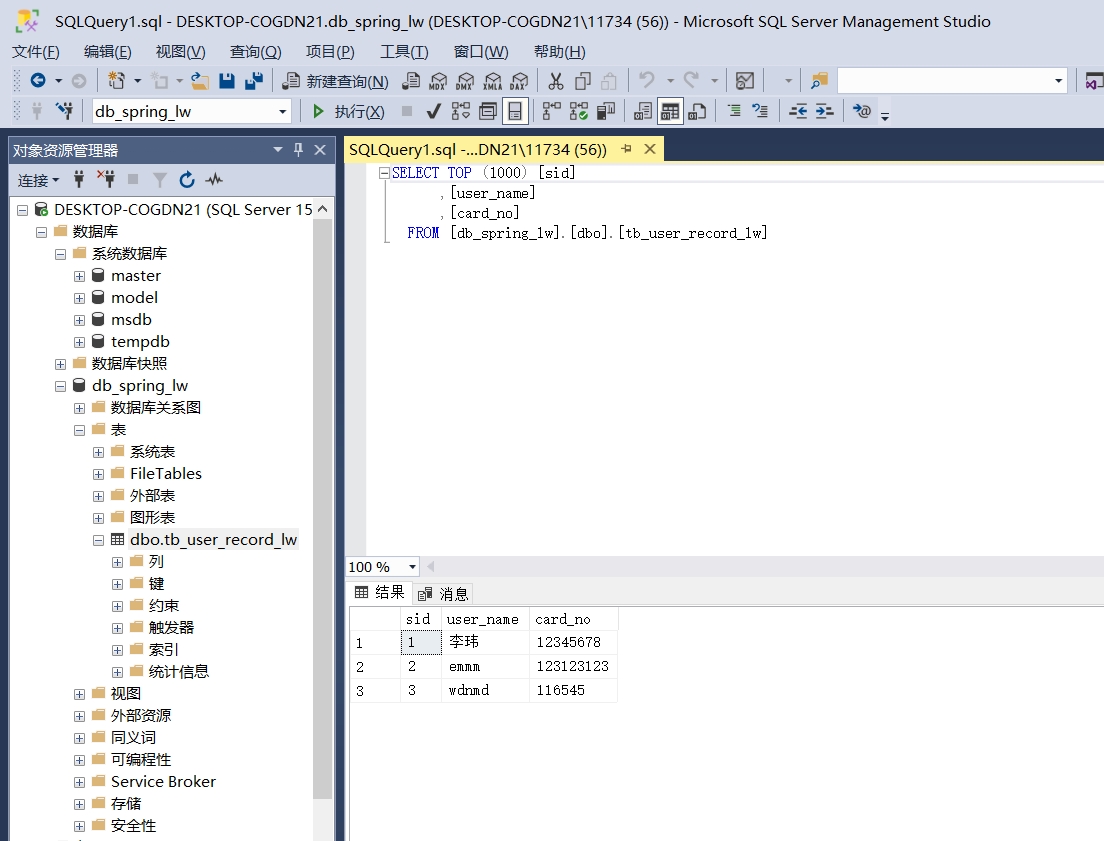Toggle Include Client Statistics
This screenshot has width=1104, height=841.
[x=606, y=111]
